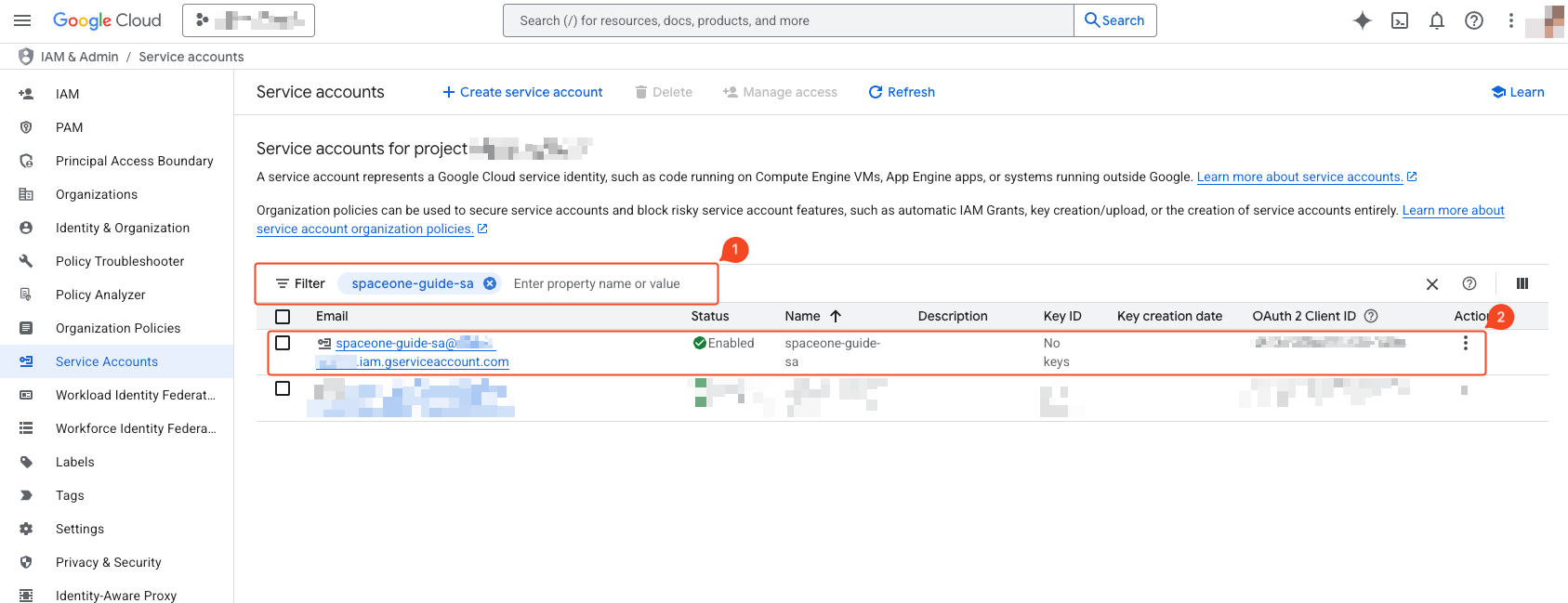The height and width of the screenshot is (603, 1568).
Task: Open Organization Policies in sidebar
Action: (118, 328)
